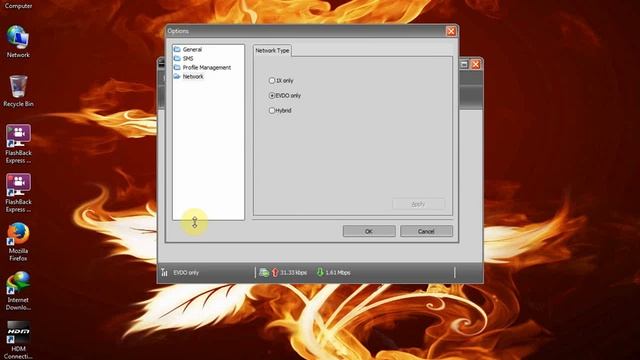Click the General folder icon
640x360 pixels.
coord(177,49)
